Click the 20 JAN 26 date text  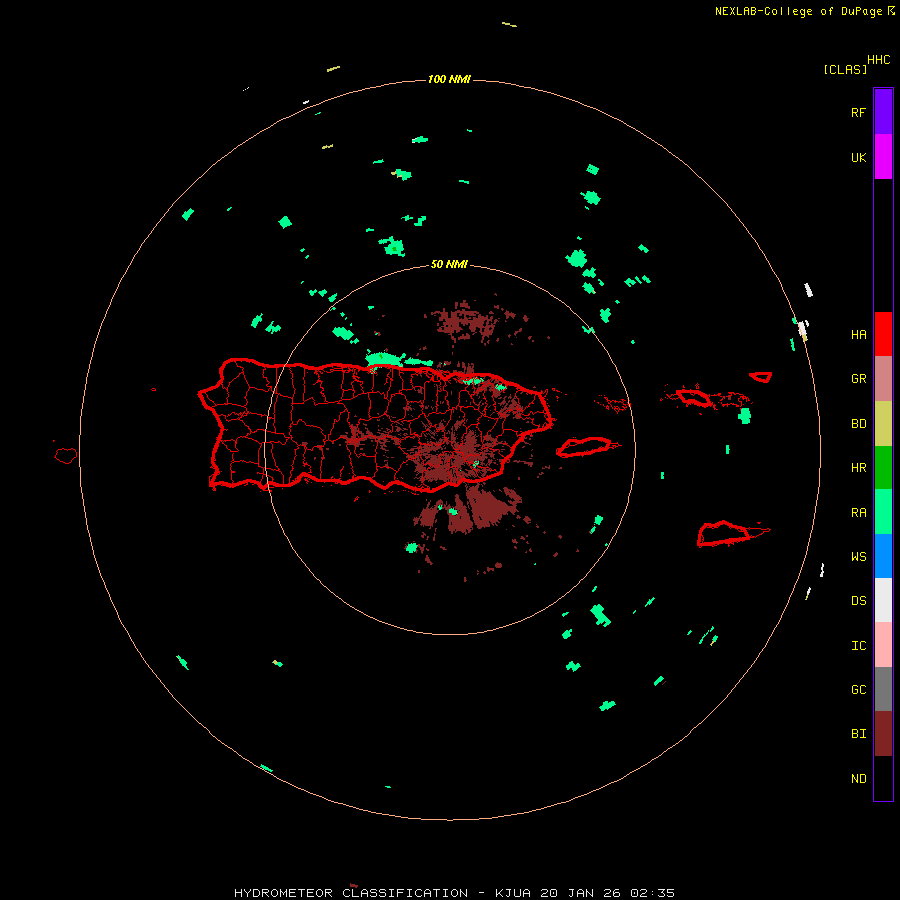[581, 893]
